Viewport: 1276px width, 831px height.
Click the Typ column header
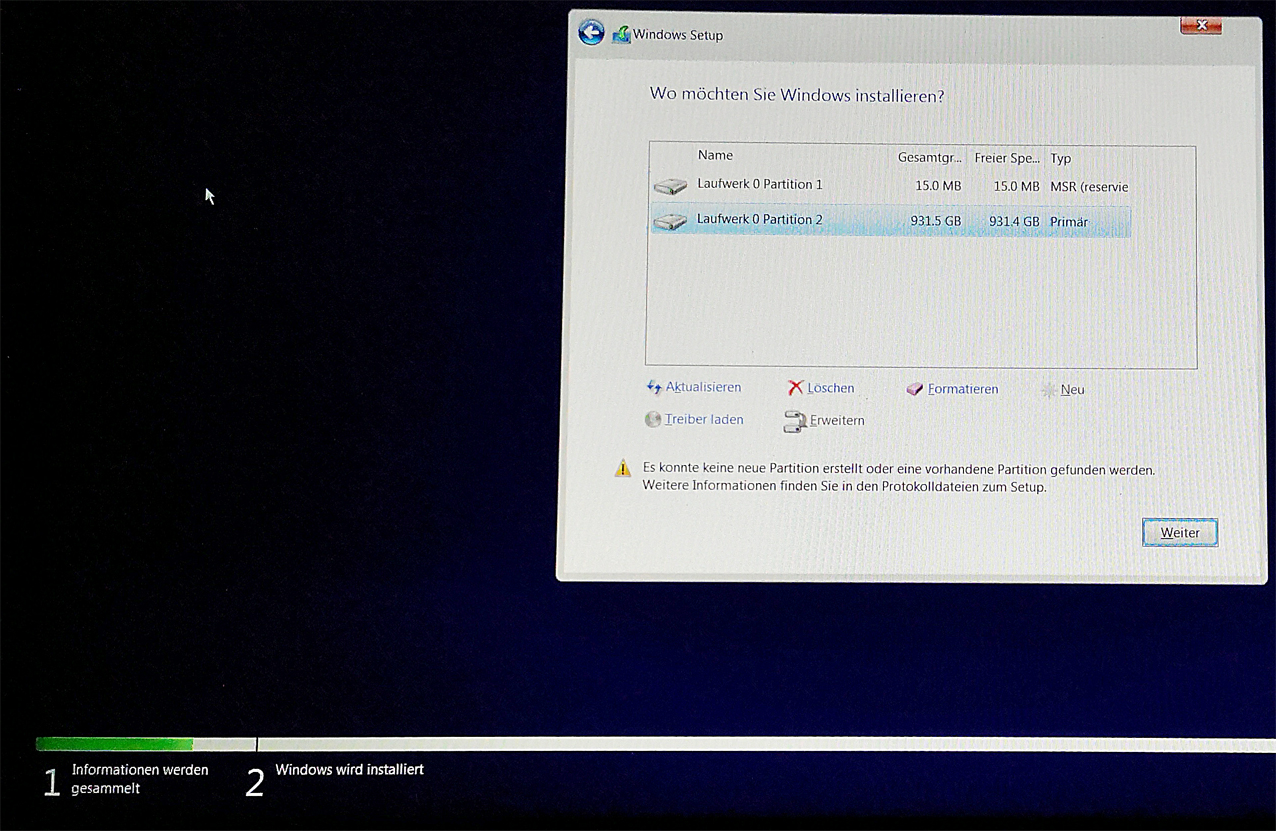(1061, 159)
